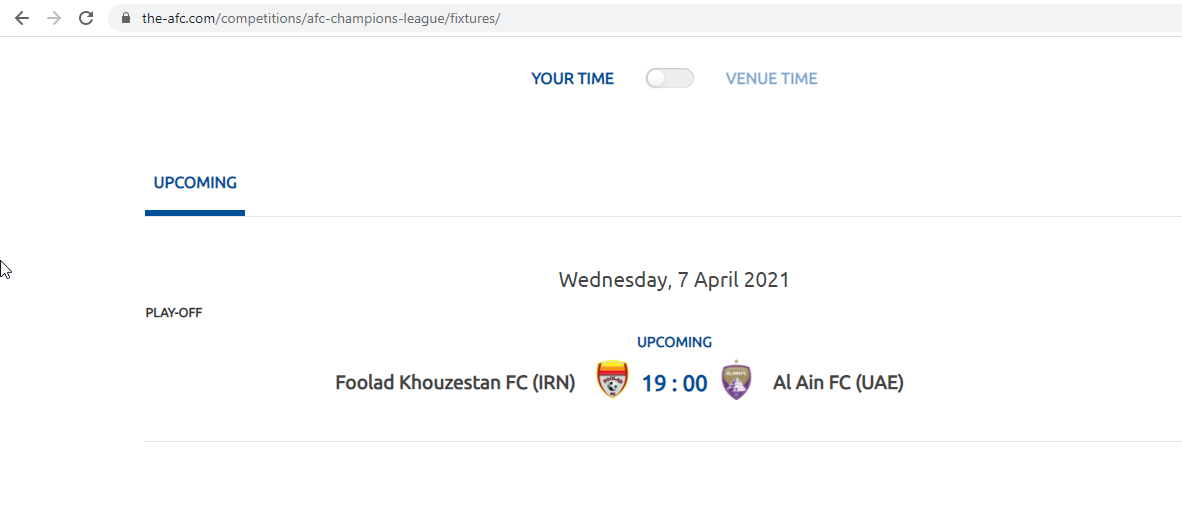The width and height of the screenshot is (1182, 528).
Task: Select the VENUE TIME label
Action: [x=771, y=78]
